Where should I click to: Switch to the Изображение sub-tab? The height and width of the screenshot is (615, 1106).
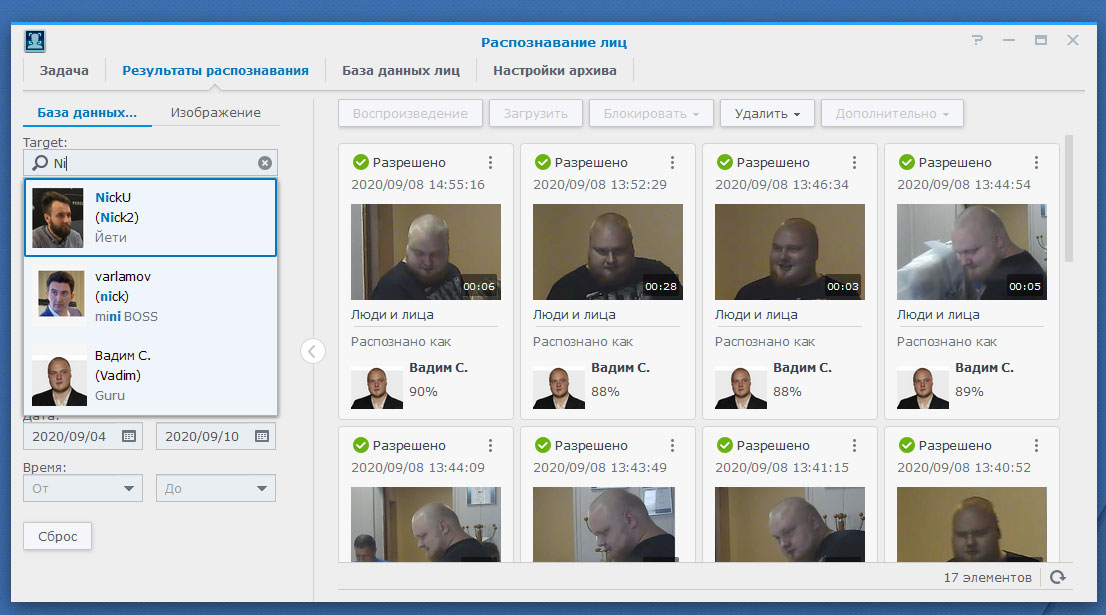coord(215,113)
